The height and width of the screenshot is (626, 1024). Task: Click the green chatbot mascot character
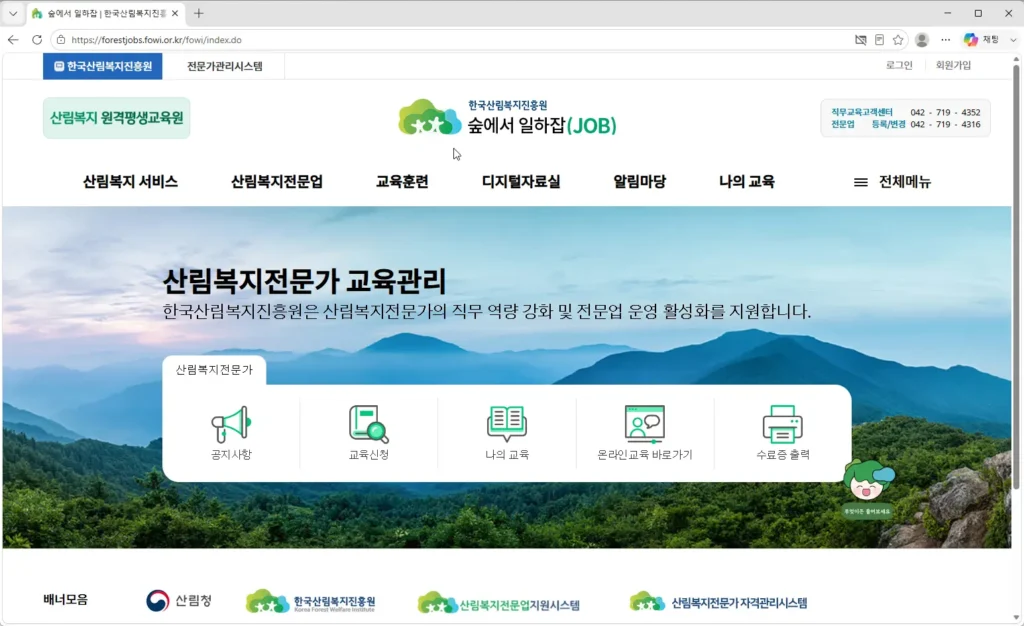(867, 487)
